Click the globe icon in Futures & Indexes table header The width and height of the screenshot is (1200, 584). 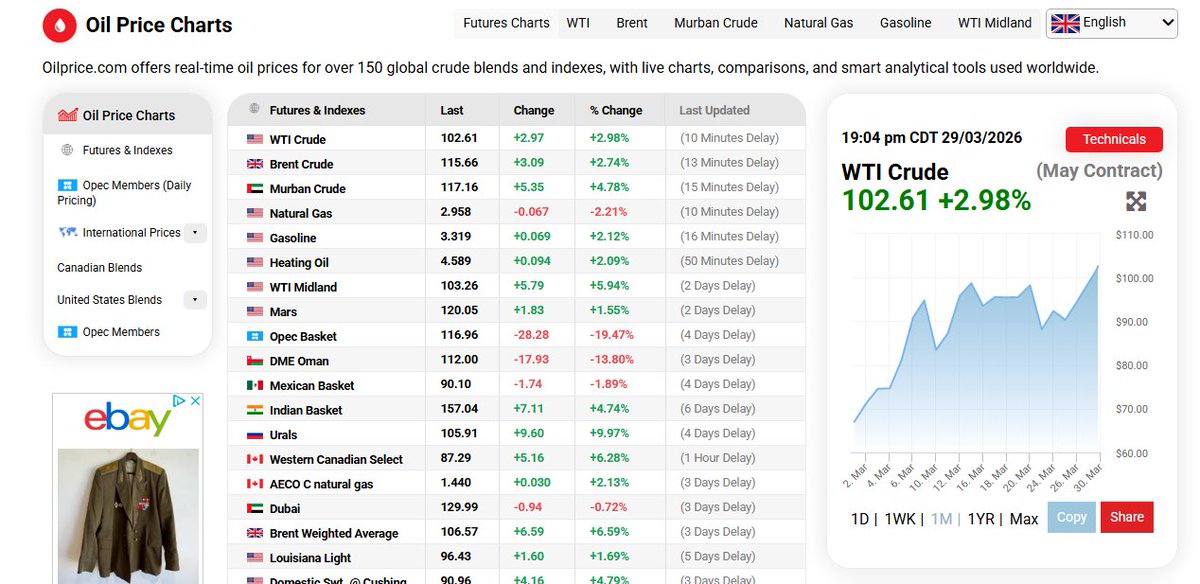pyautogui.click(x=254, y=110)
